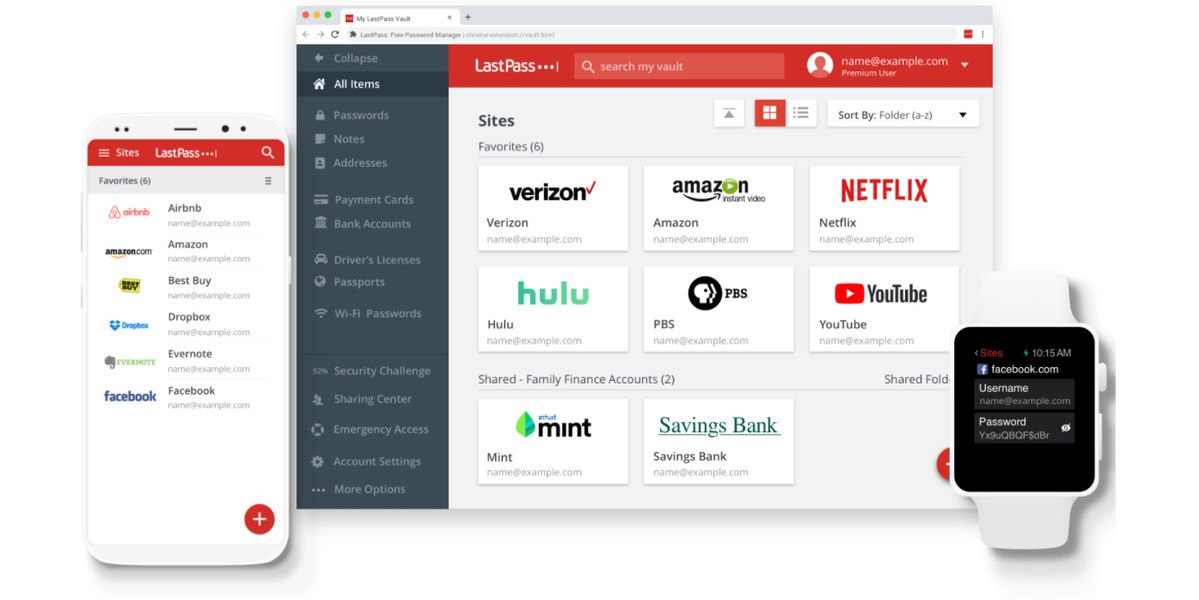Click Shared - Family Finance Accounts heading
The width and height of the screenshot is (1199, 600).
point(577,379)
